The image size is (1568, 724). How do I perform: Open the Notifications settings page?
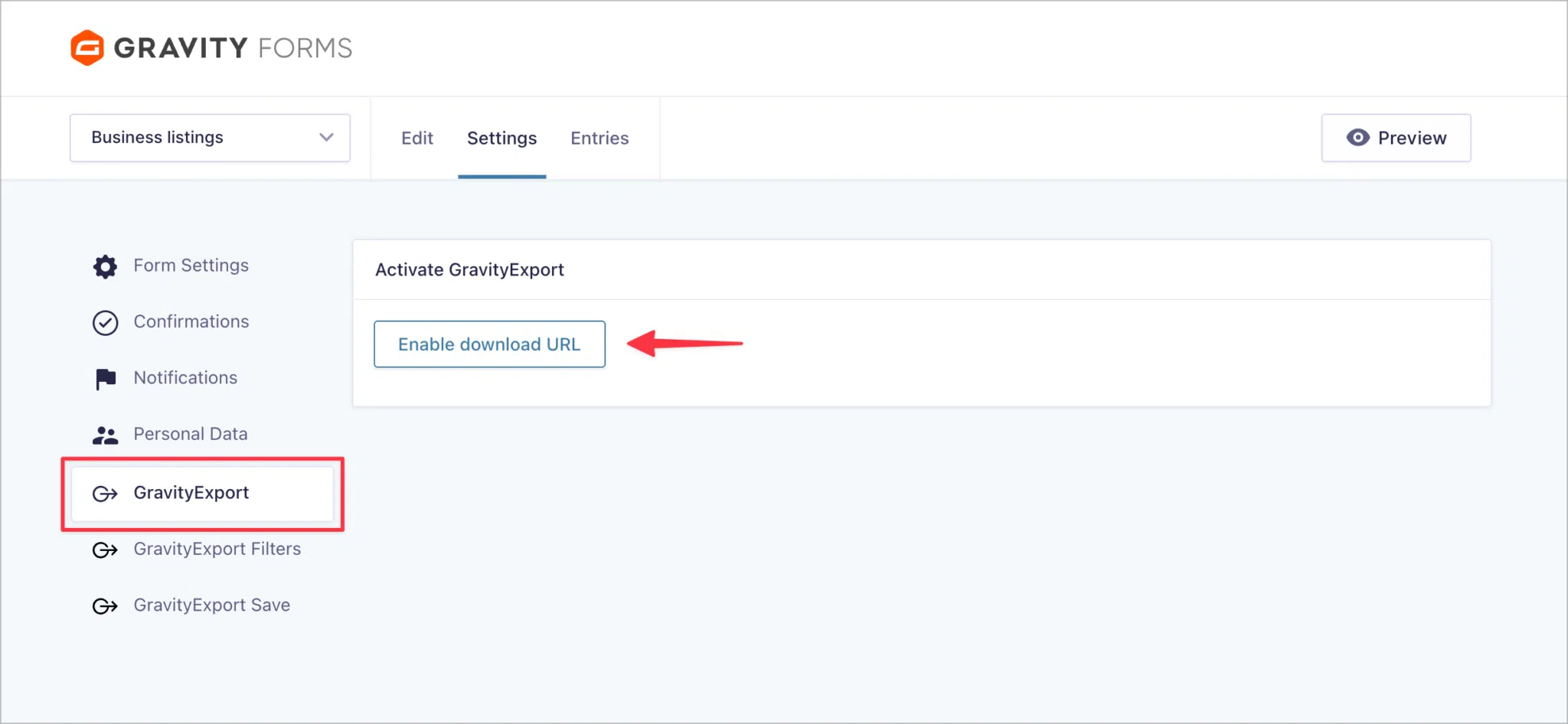[186, 378]
